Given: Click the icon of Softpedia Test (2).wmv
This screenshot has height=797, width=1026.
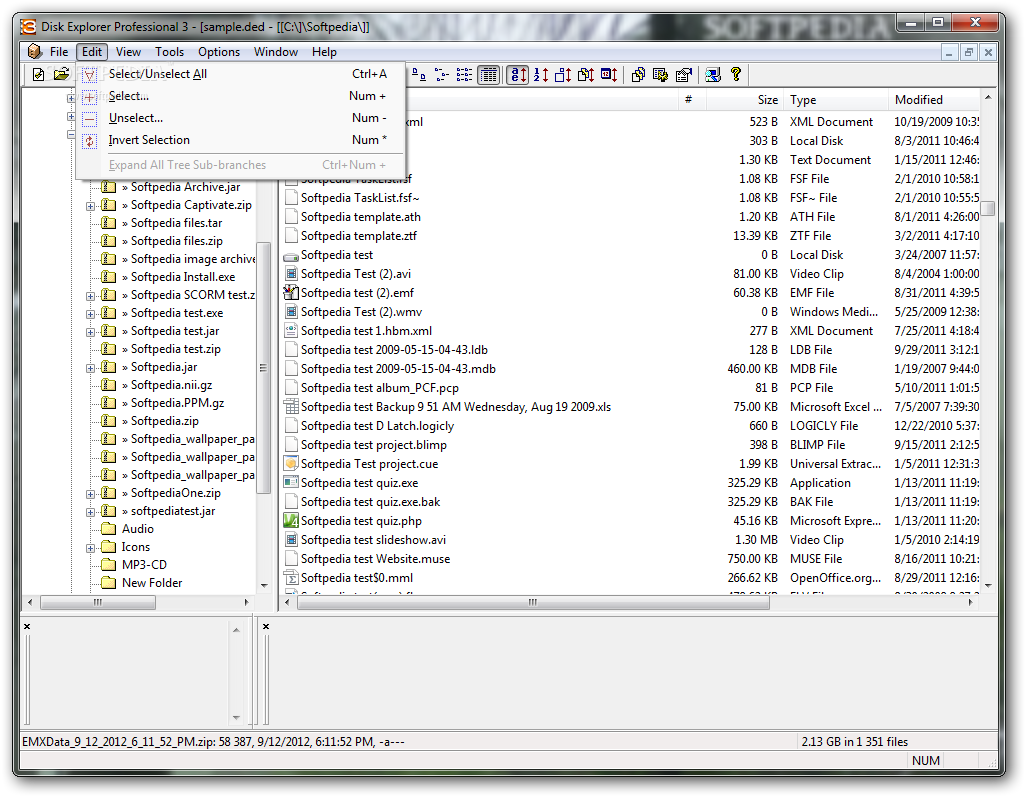Looking at the screenshot, I should (x=291, y=311).
